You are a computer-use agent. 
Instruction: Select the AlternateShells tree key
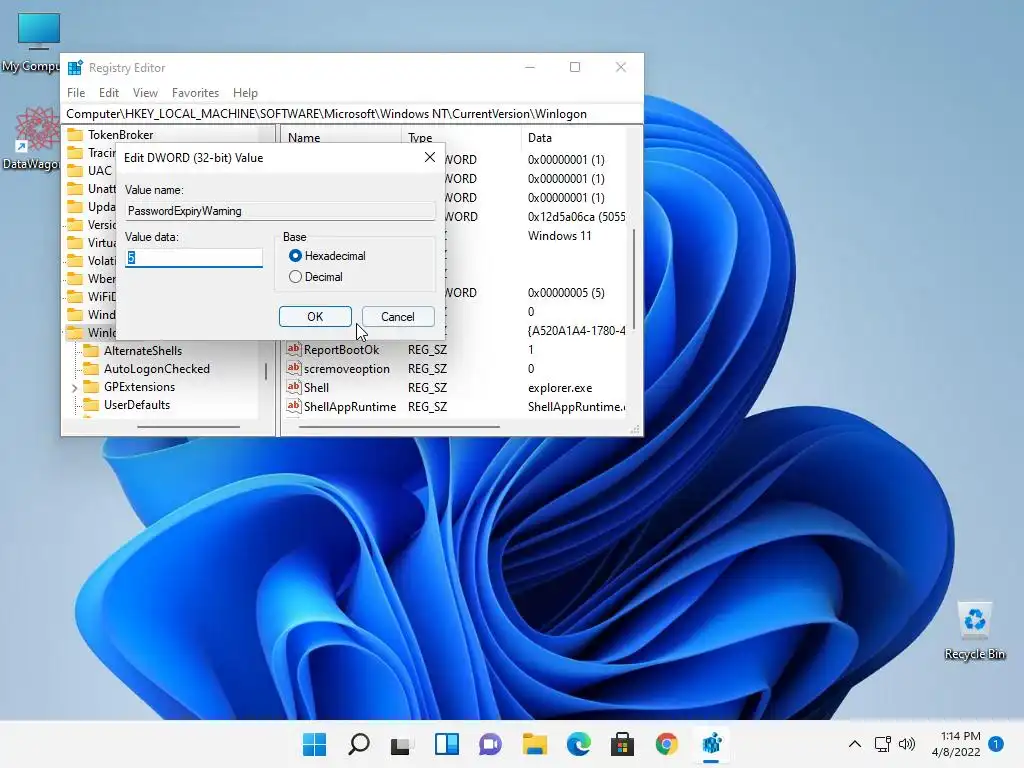click(143, 351)
